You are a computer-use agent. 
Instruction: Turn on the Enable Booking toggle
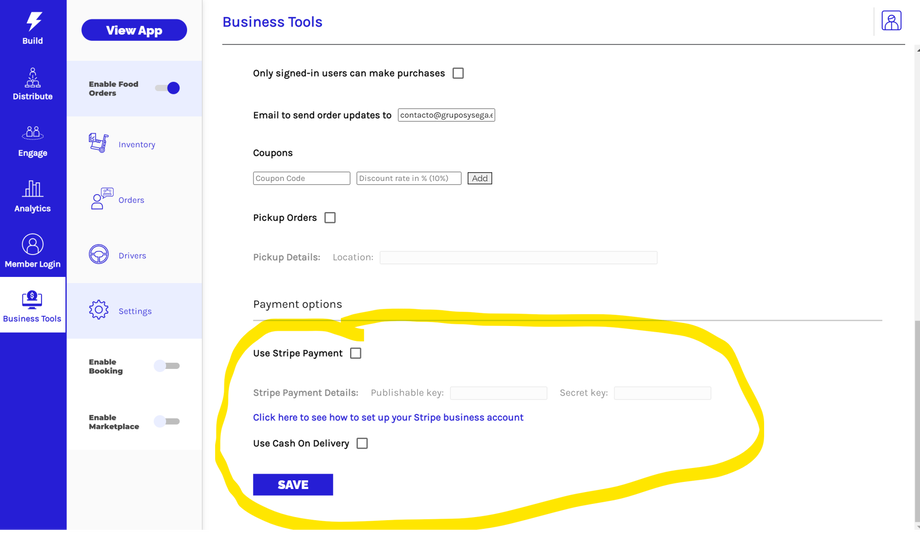pyautogui.click(x=167, y=366)
